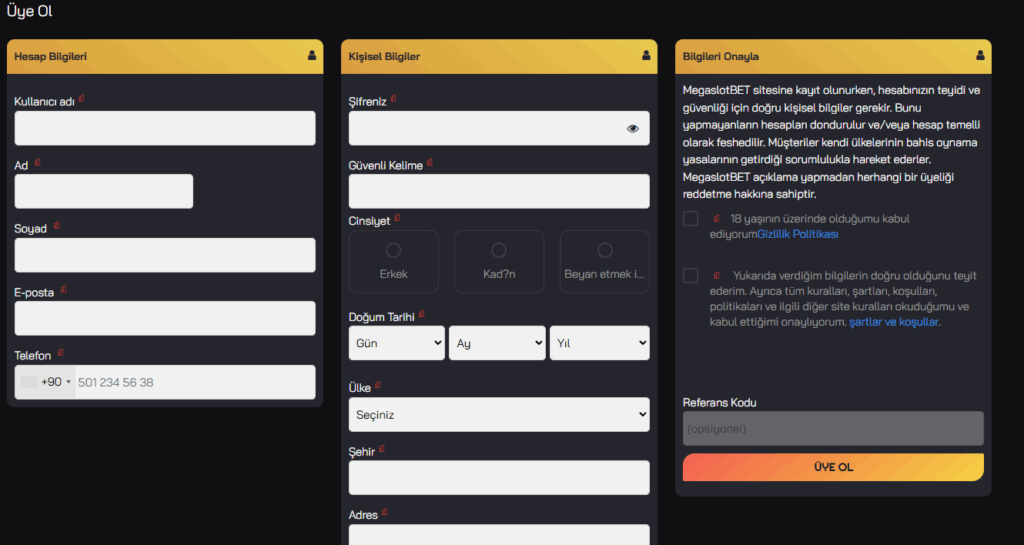1024x545 pixels.
Task: Focus the Soyad input field
Action: tap(165, 255)
